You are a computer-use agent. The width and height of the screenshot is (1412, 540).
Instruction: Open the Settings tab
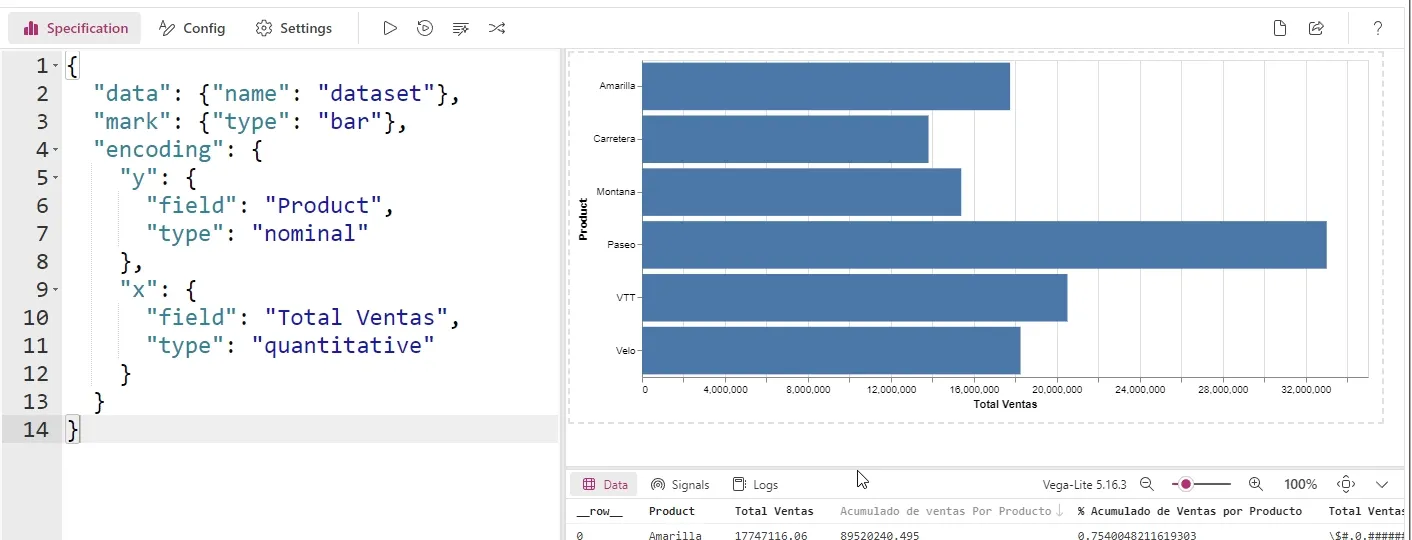(x=294, y=28)
